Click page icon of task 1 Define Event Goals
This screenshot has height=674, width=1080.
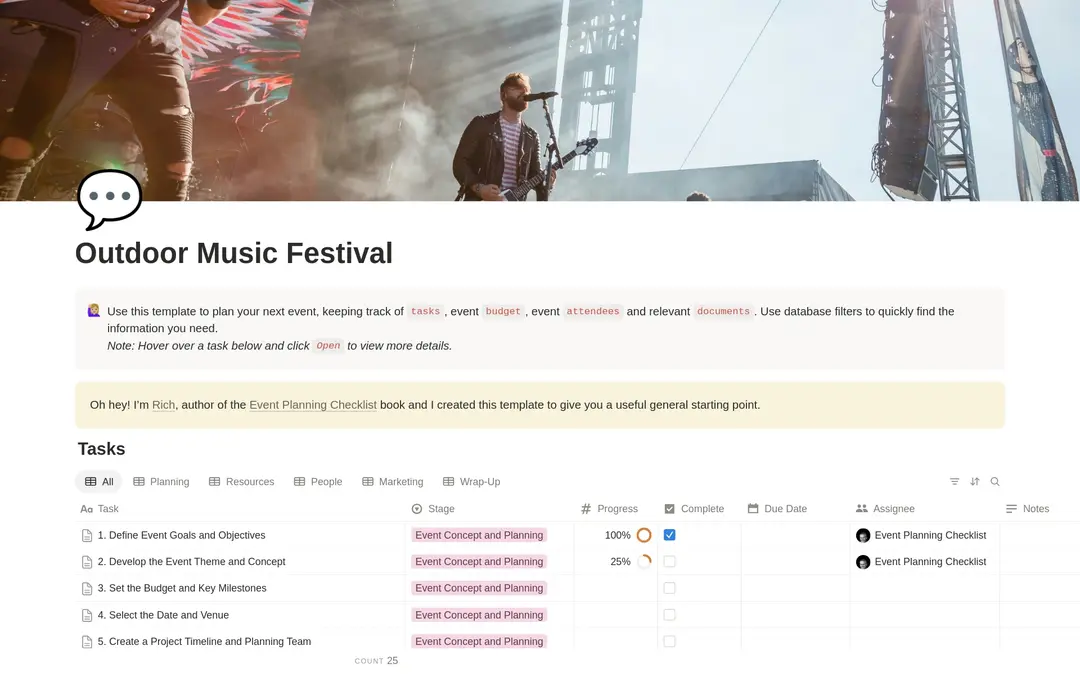pos(87,536)
